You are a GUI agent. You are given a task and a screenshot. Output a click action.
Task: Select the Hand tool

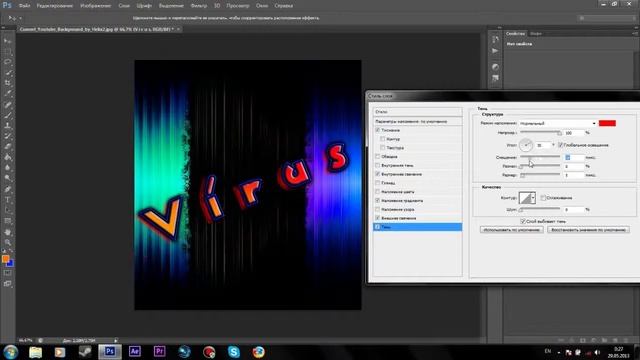click(x=8, y=232)
